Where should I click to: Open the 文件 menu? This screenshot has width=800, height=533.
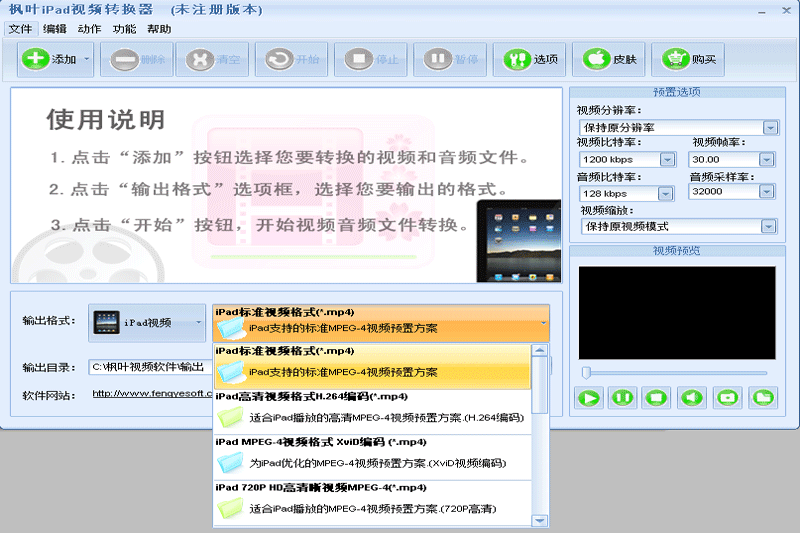point(20,29)
